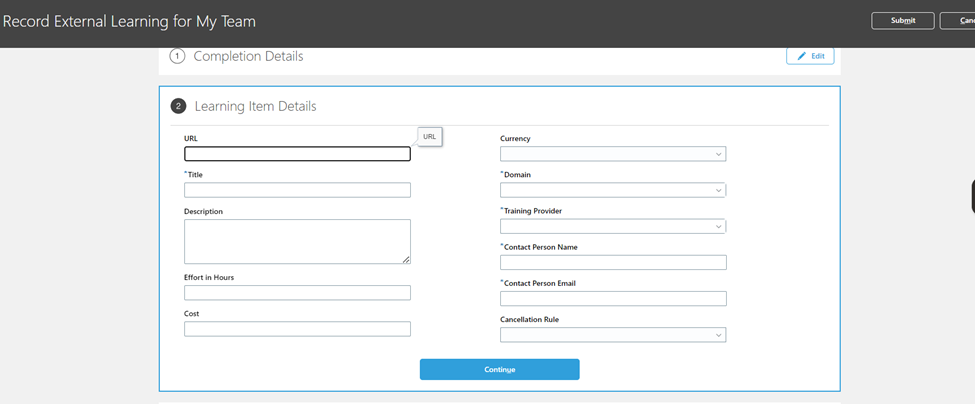
Task: Expand the Domain dropdown
Action: 612,190
